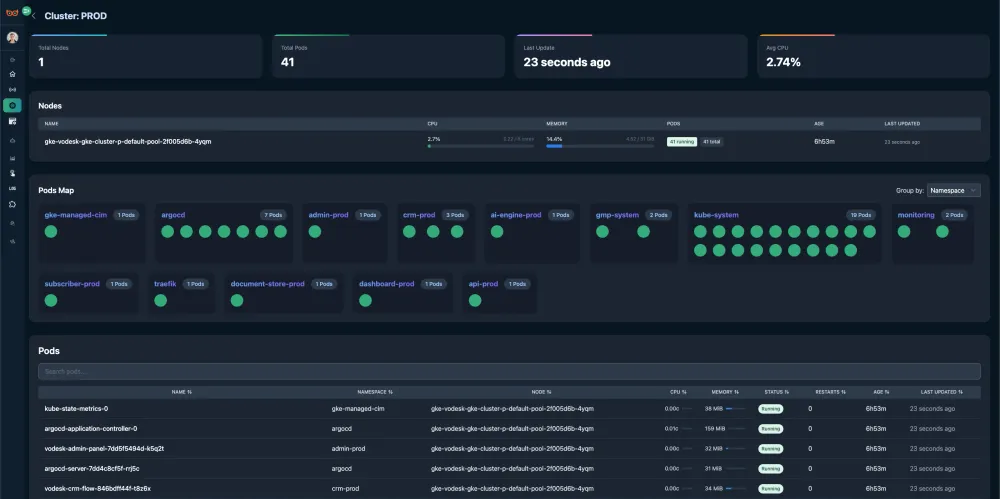Click the green pod dot under gke-managed-cim

tap(51, 232)
